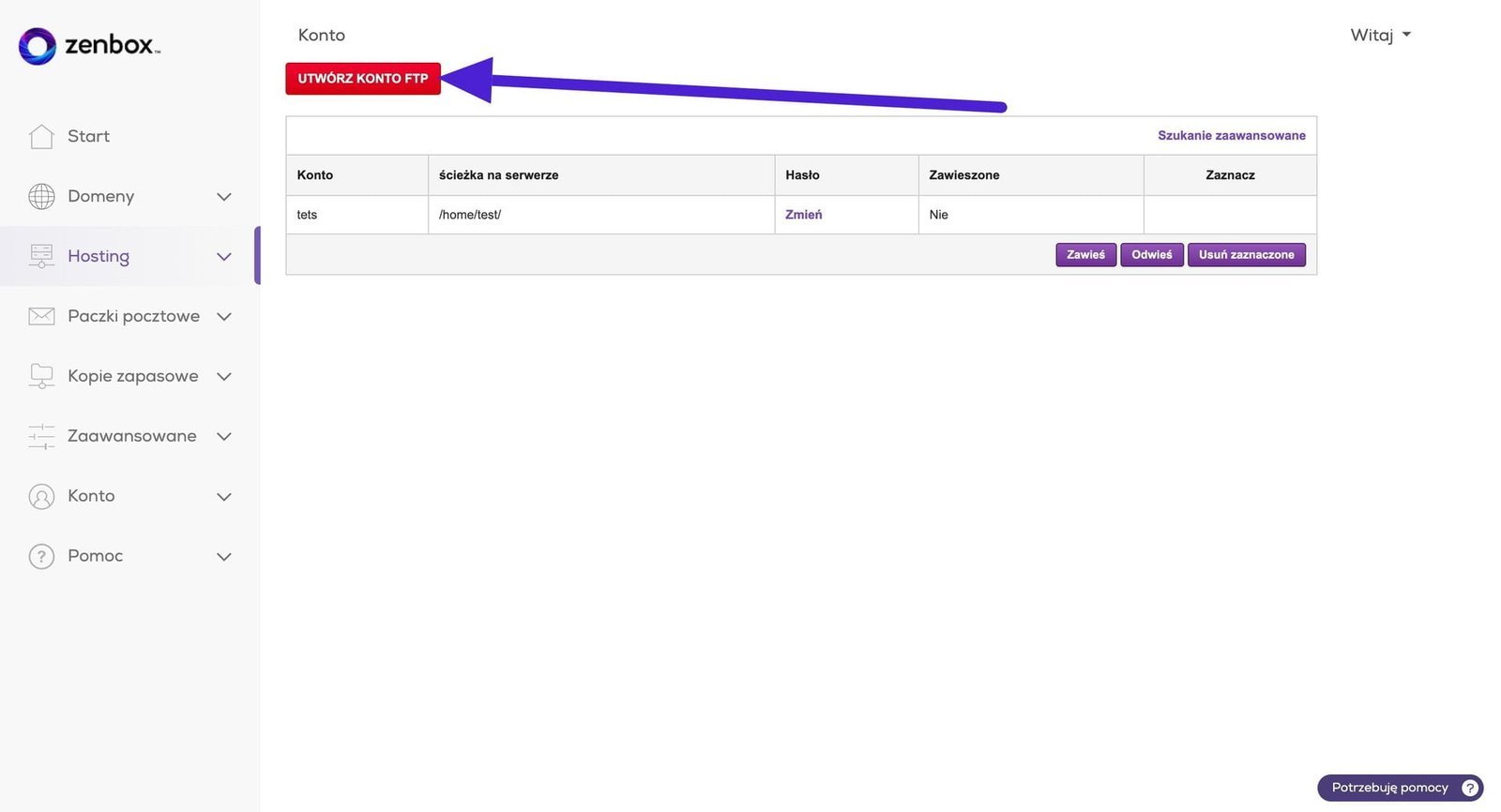The height and width of the screenshot is (812, 1501).
Task: Click the Domeny globe icon
Action: pos(41,196)
